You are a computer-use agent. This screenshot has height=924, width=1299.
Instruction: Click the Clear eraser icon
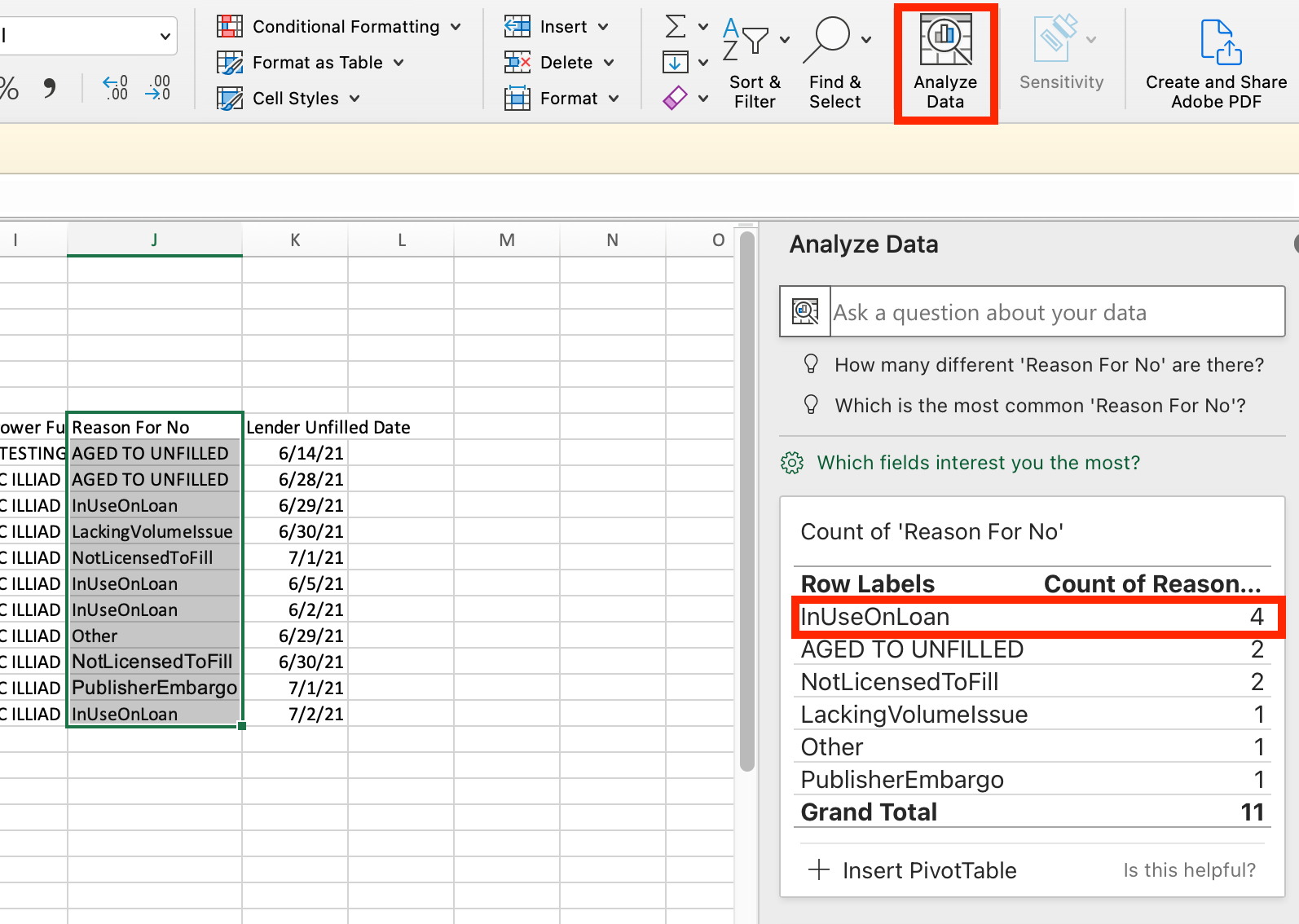(675, 99)
